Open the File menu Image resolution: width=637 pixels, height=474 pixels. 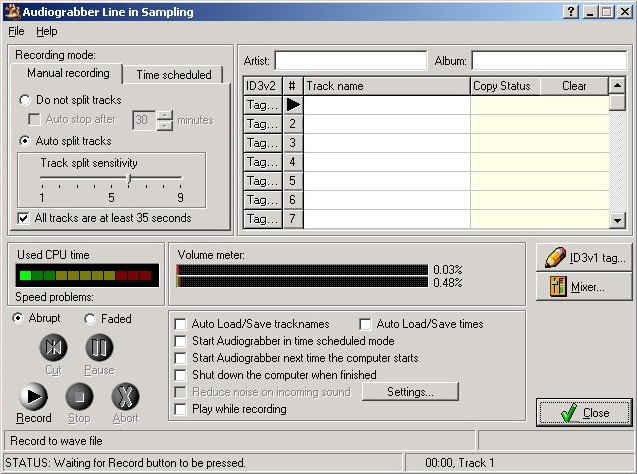tap(16, 31)
